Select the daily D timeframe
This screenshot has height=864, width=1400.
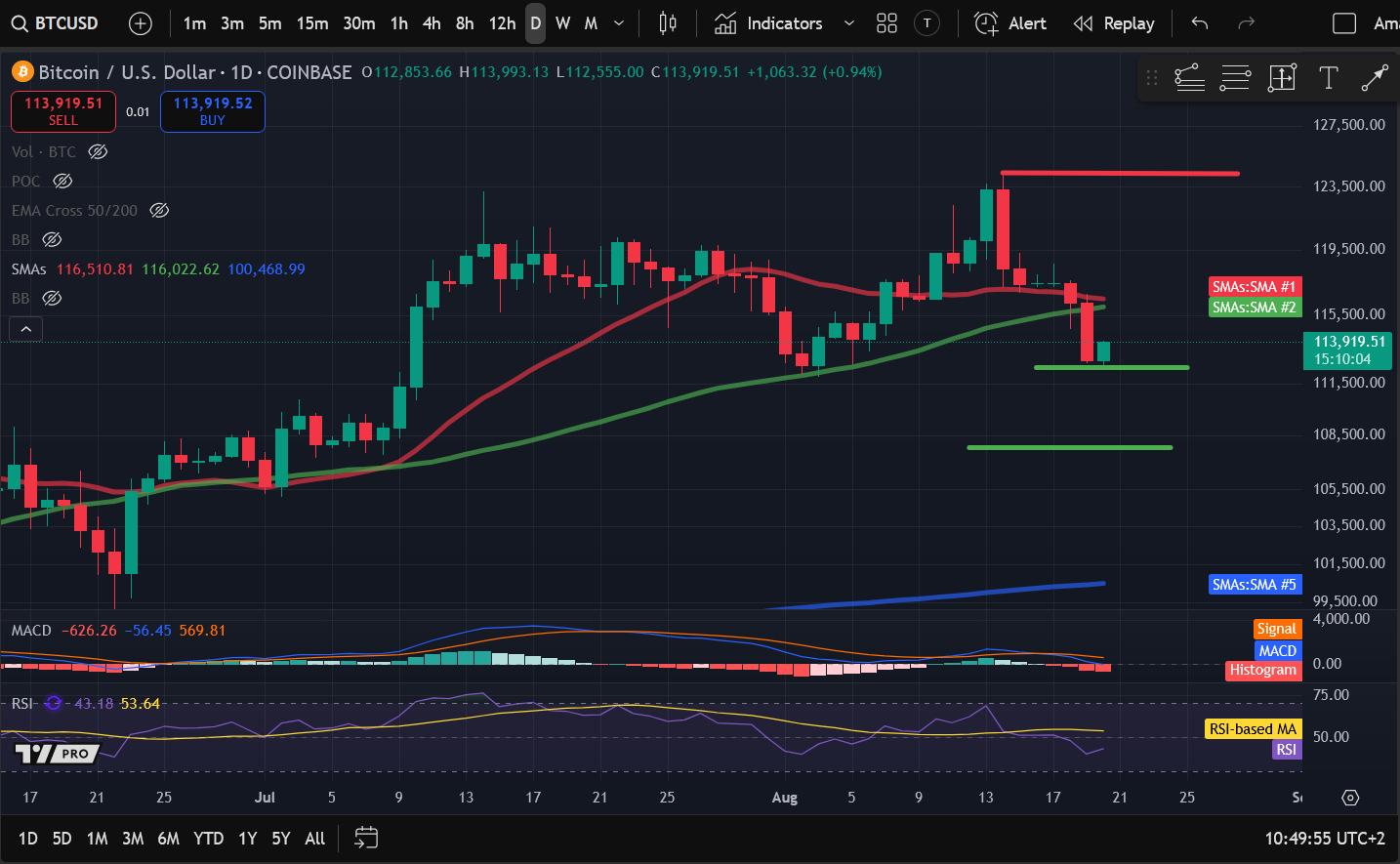535,23
